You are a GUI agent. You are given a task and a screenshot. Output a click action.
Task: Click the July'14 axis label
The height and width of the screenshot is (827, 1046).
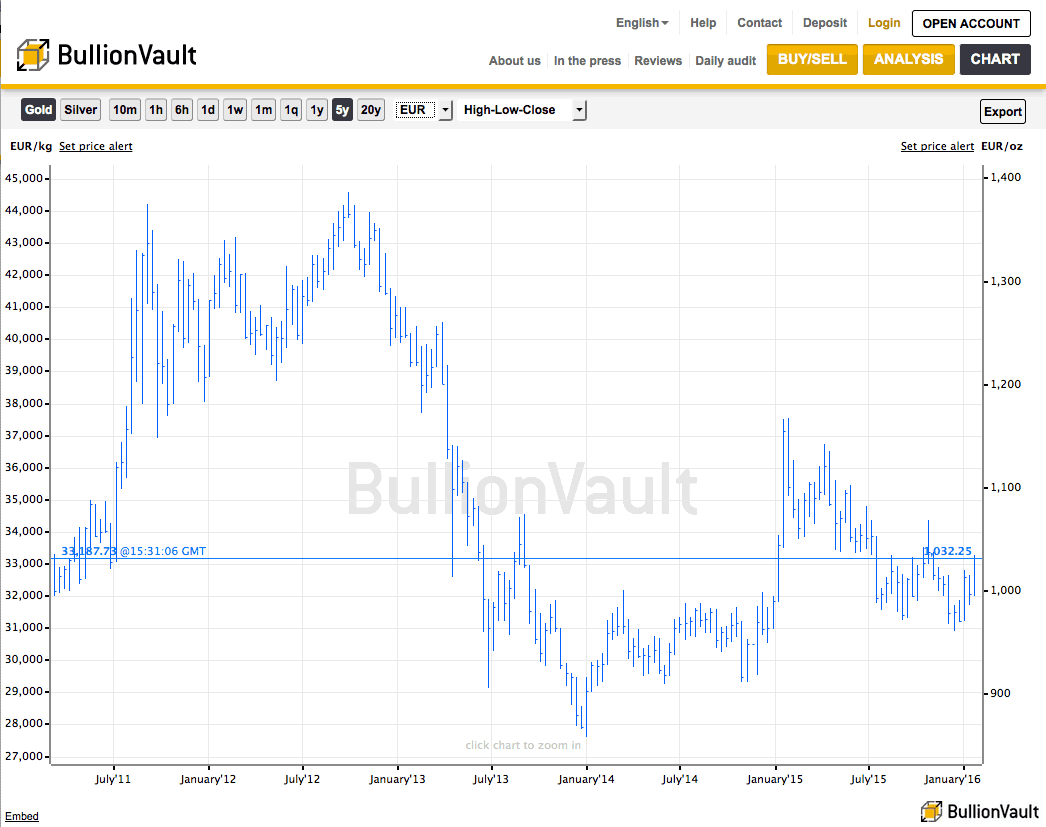pyautogui.click(x=680, y=779)
